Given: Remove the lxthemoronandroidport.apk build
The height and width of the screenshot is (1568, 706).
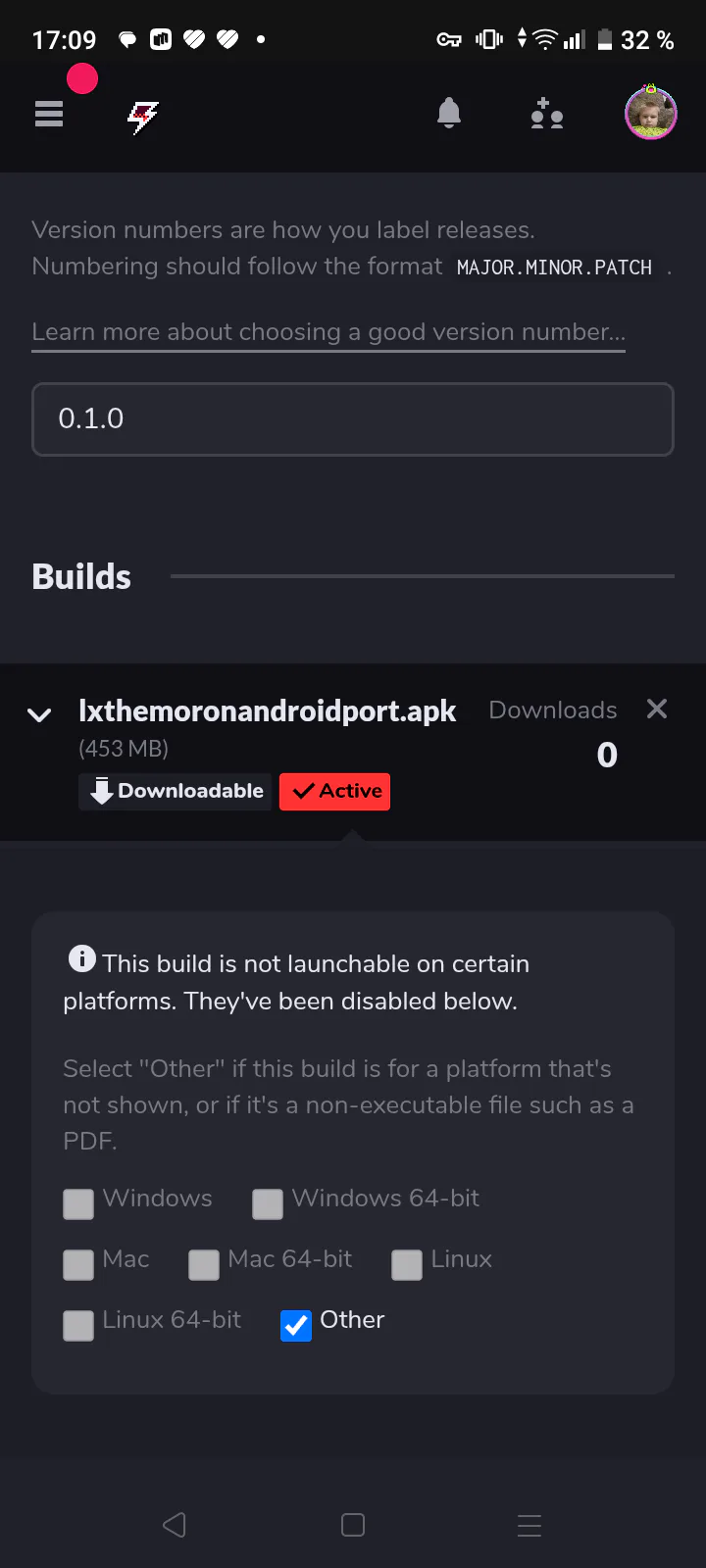Looking at the screenshot, I should pyautogui.click(x=657, y=709).
